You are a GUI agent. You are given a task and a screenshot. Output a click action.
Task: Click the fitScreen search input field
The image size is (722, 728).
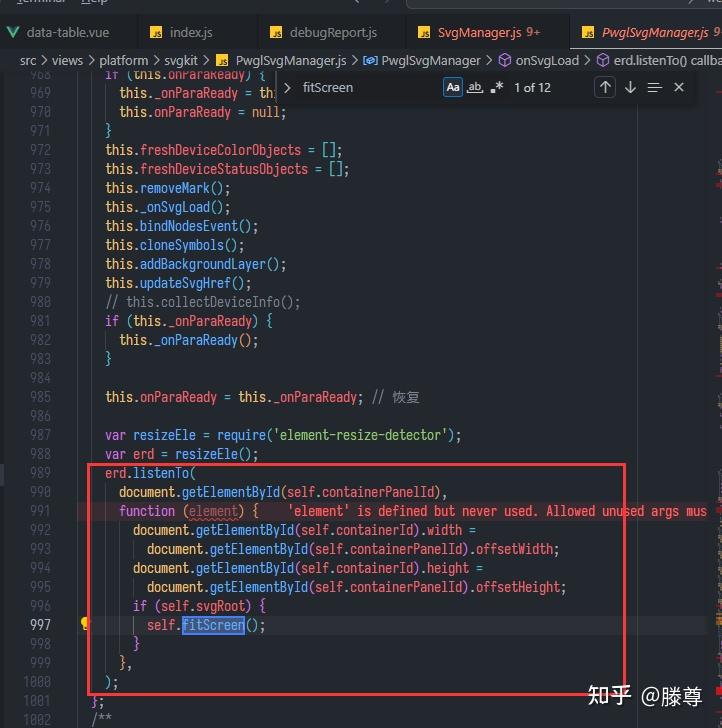pos(369,88)
